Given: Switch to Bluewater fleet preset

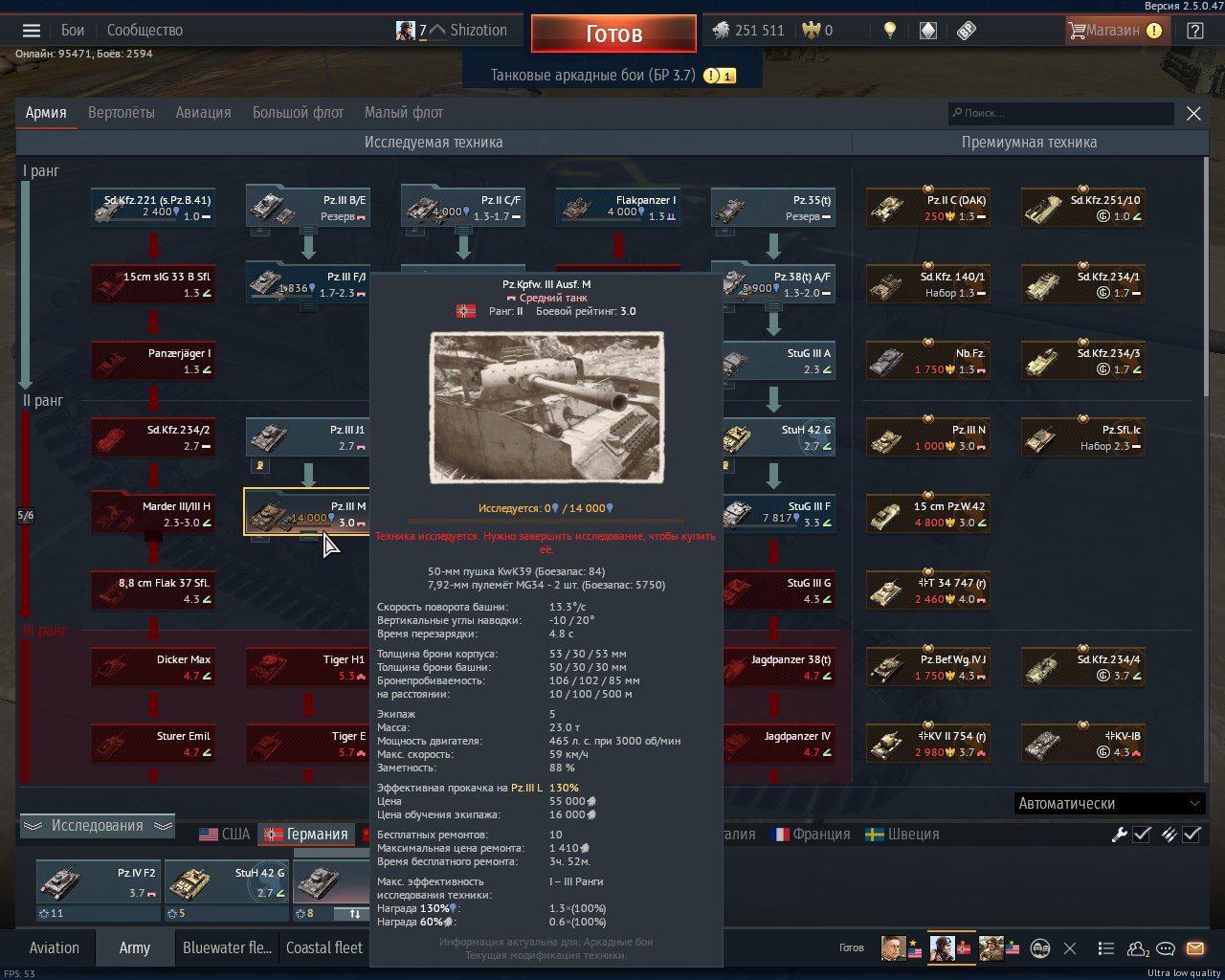Looking at the screenshot, I should (x=227, y=948).
